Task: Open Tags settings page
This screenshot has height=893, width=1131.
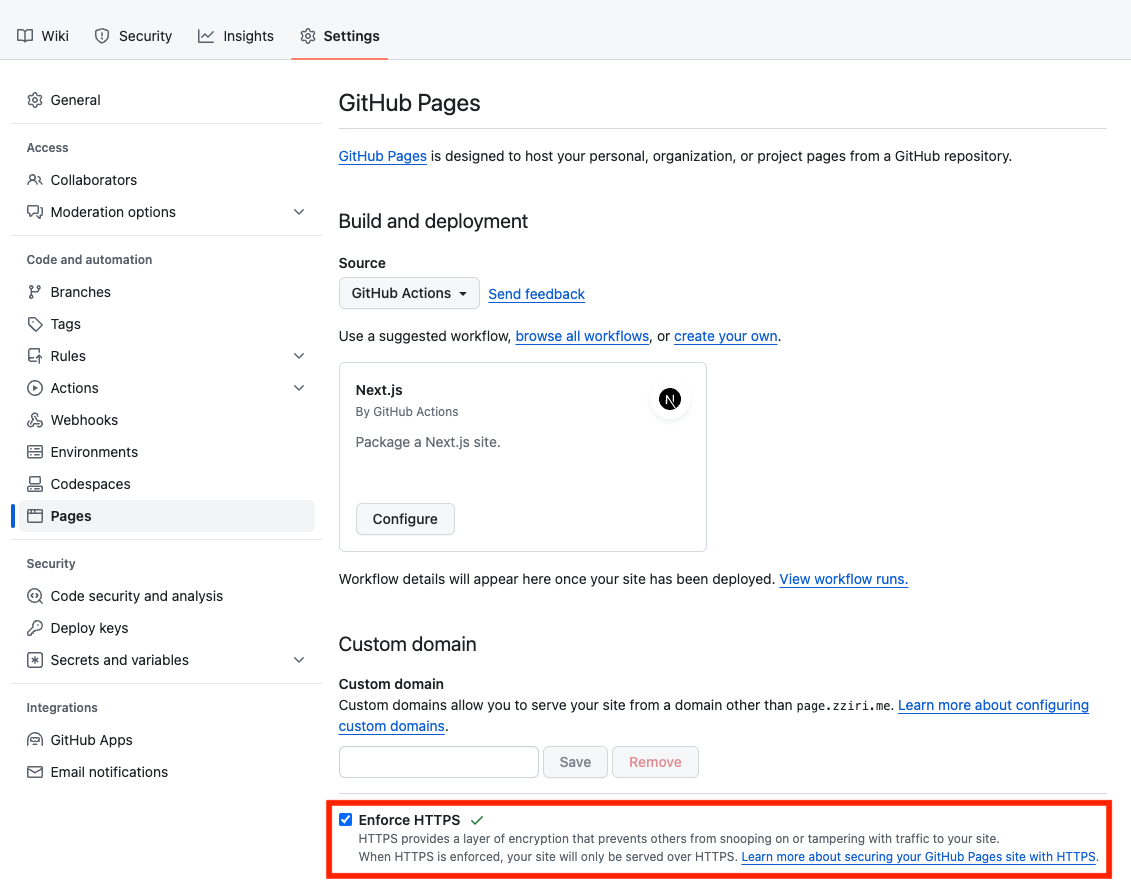Action: [x=167, y=324]
